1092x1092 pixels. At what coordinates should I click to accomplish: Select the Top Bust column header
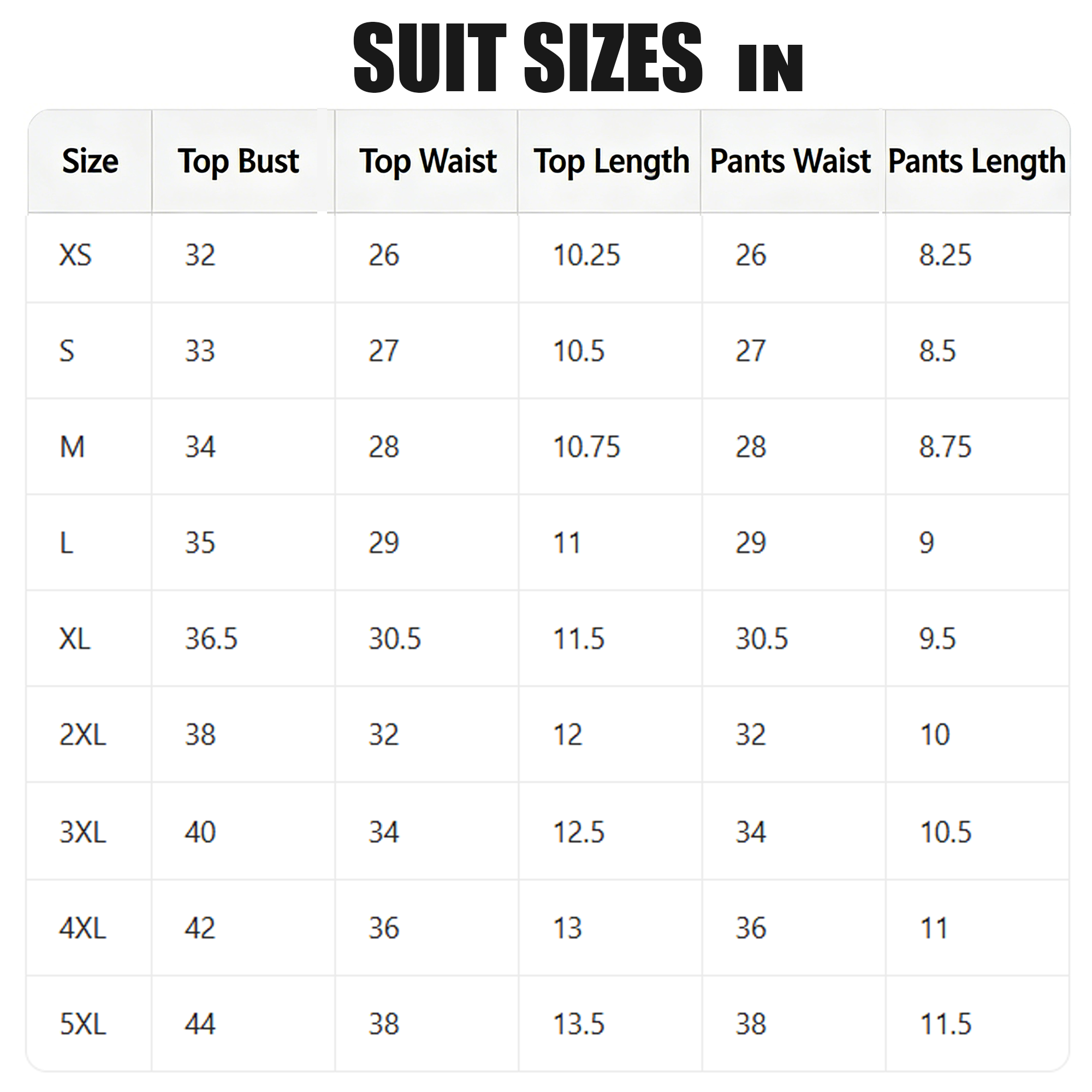click(238, 162)
